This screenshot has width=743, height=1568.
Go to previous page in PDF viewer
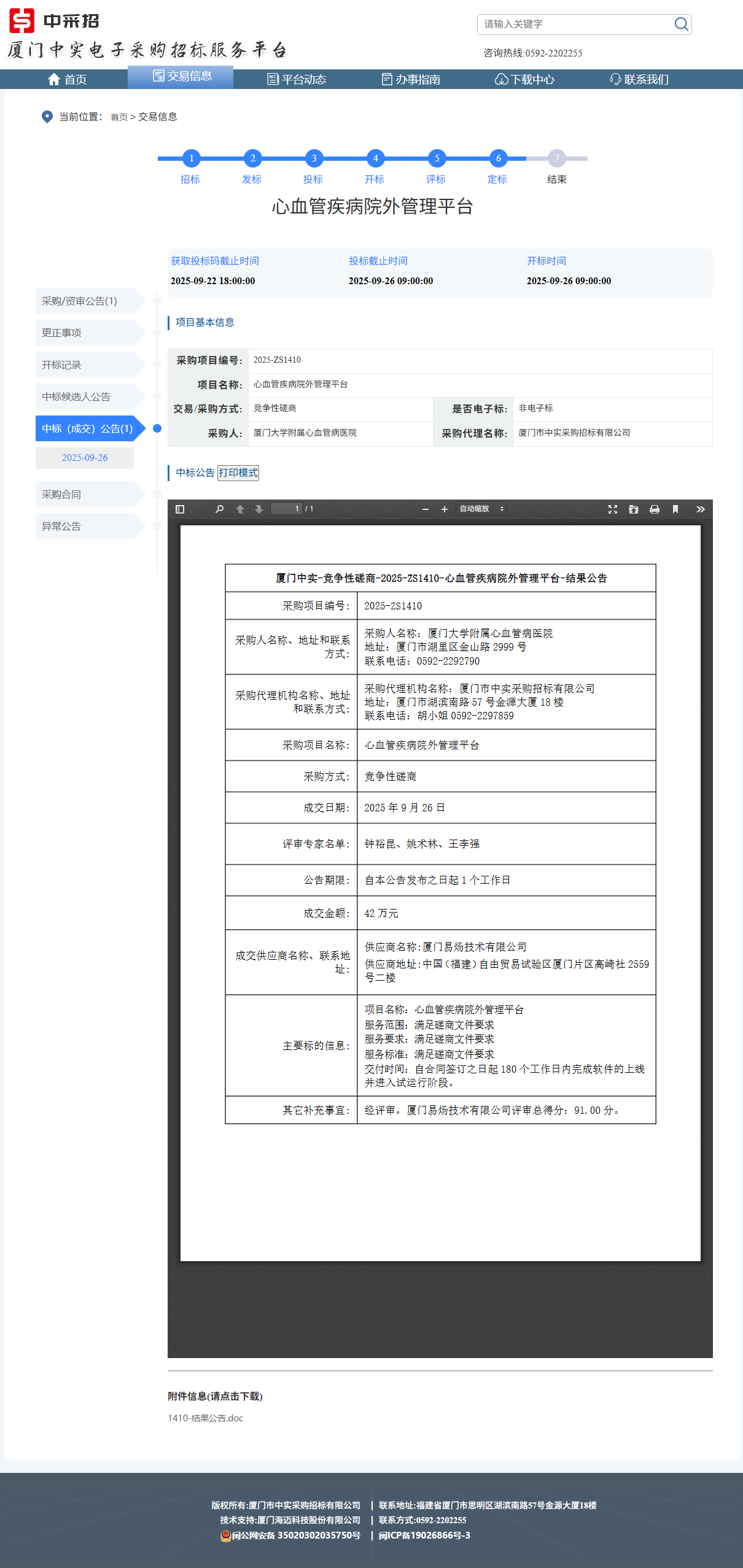(240, 509)
